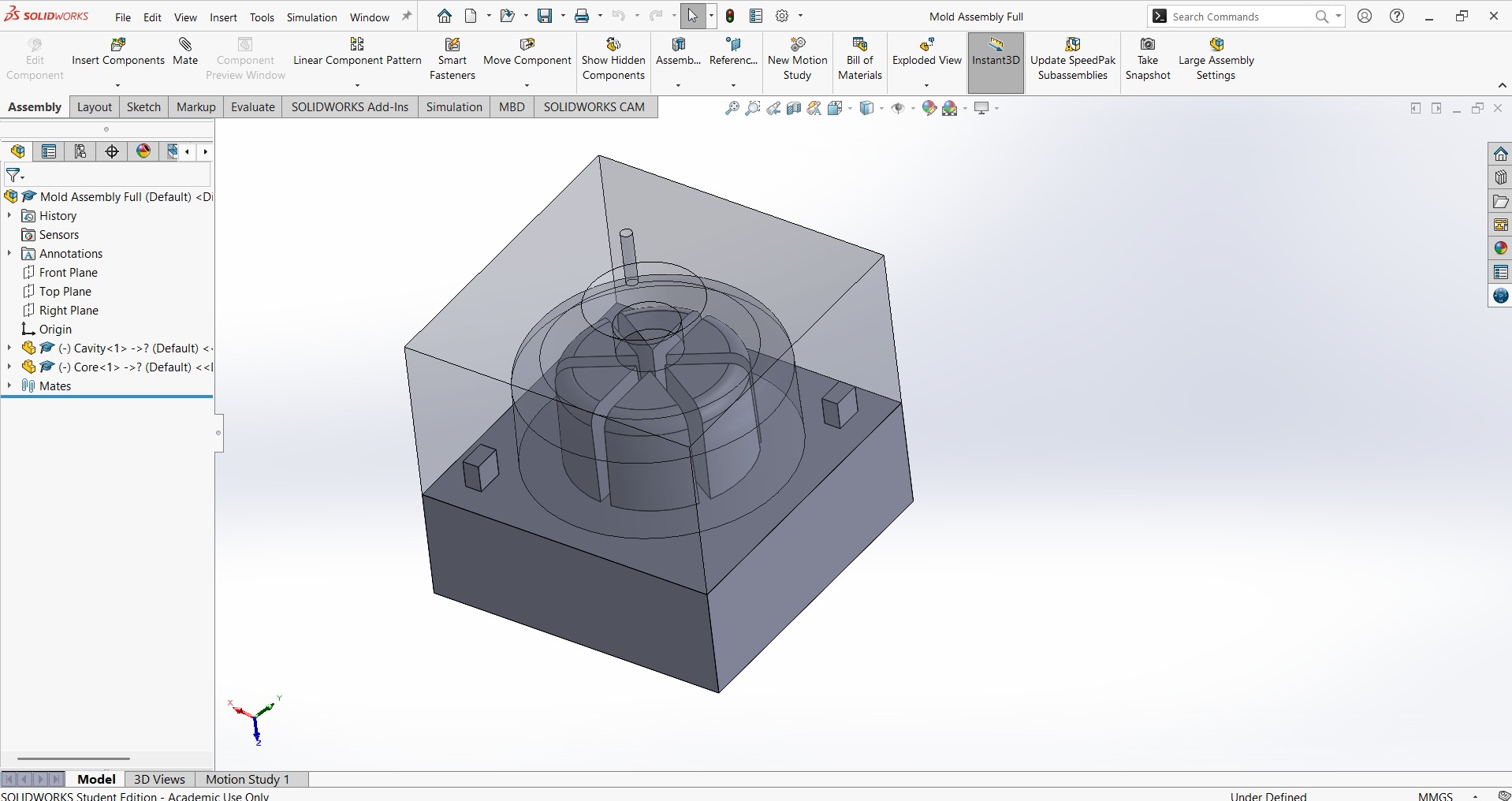Click Show Hidden Components
The width and height of the screenshot is (1512, 801).
click(x=613, y=59)
